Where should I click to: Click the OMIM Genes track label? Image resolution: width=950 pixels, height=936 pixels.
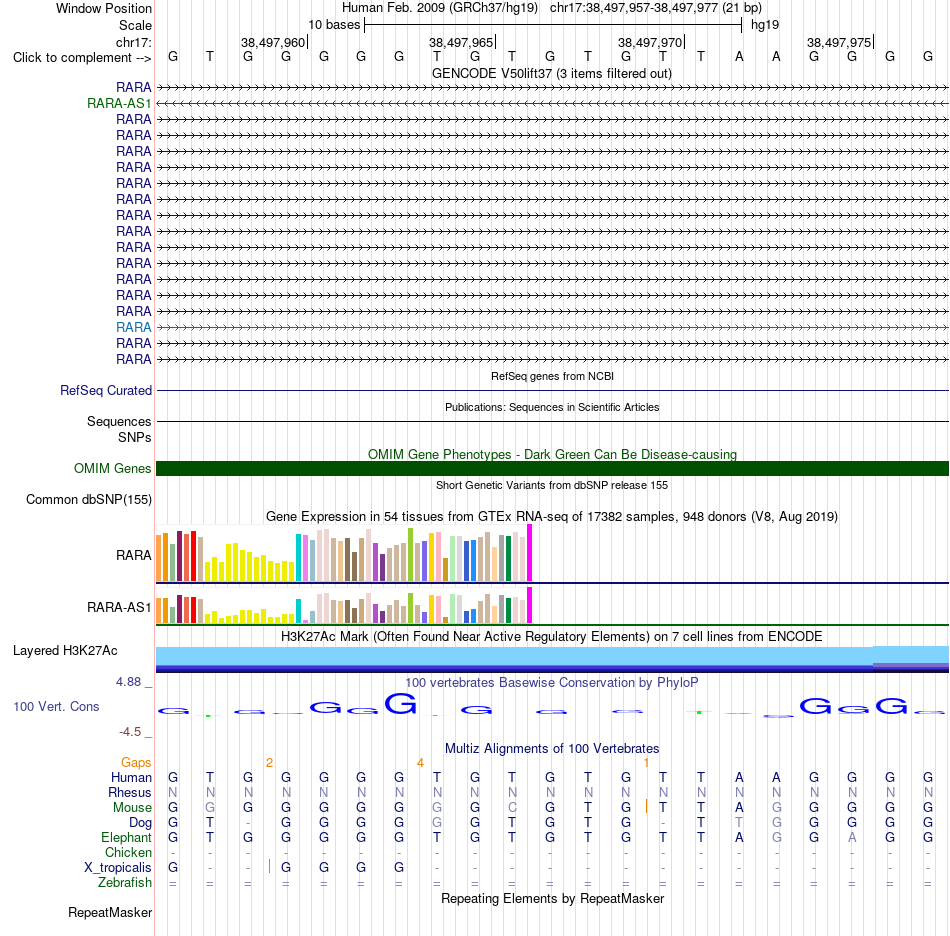pos(112,468)
